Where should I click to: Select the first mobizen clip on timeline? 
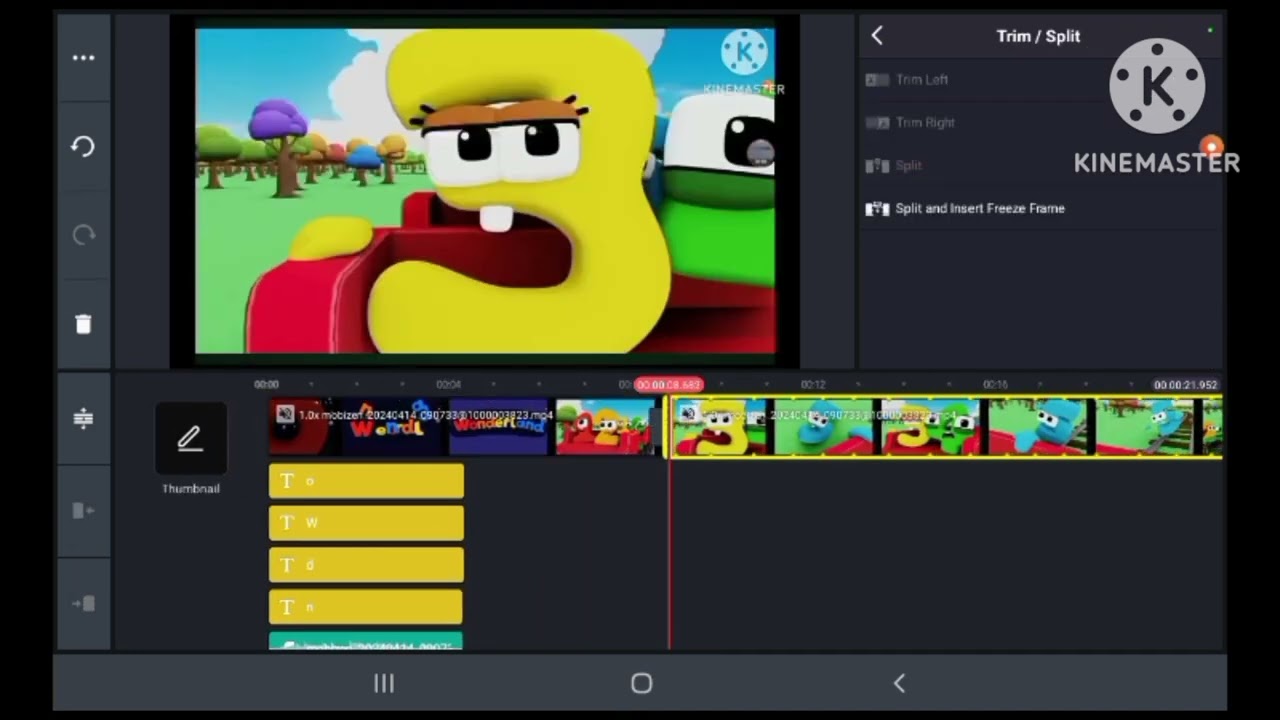pyautogui.click(x=464, y=427)
